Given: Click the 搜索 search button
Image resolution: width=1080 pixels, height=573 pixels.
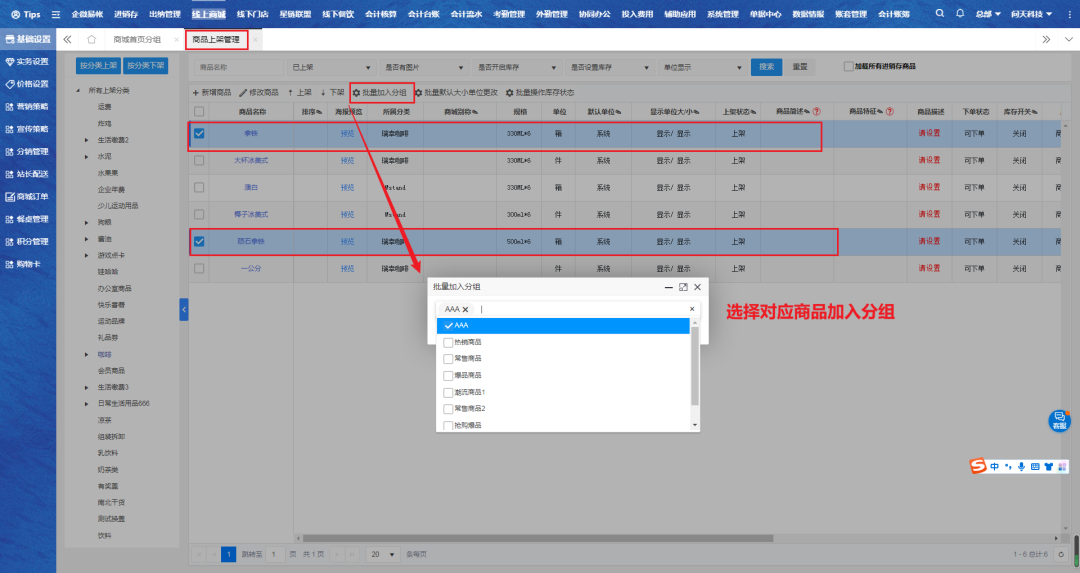Looking at the screenshot, I should click(x=766, y=67).
